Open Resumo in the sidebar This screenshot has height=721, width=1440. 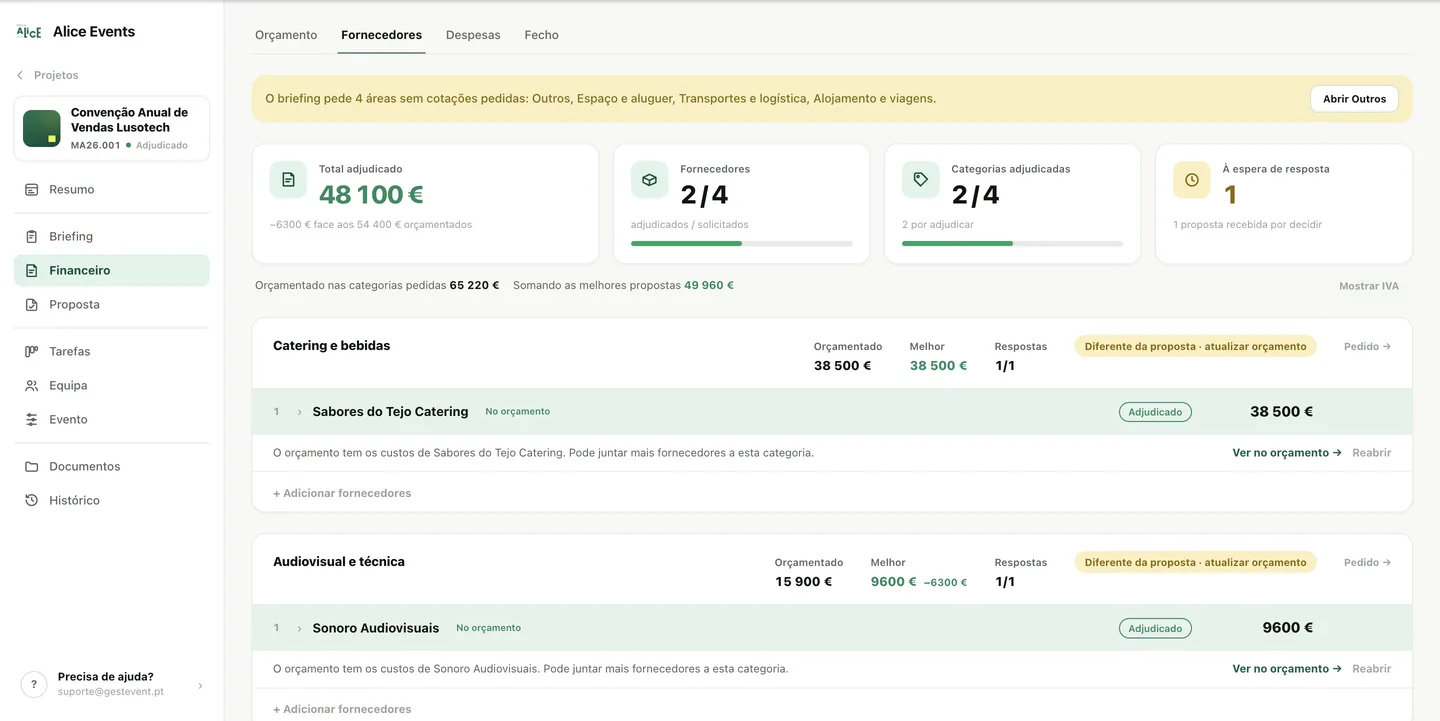(x=111, y=189)
